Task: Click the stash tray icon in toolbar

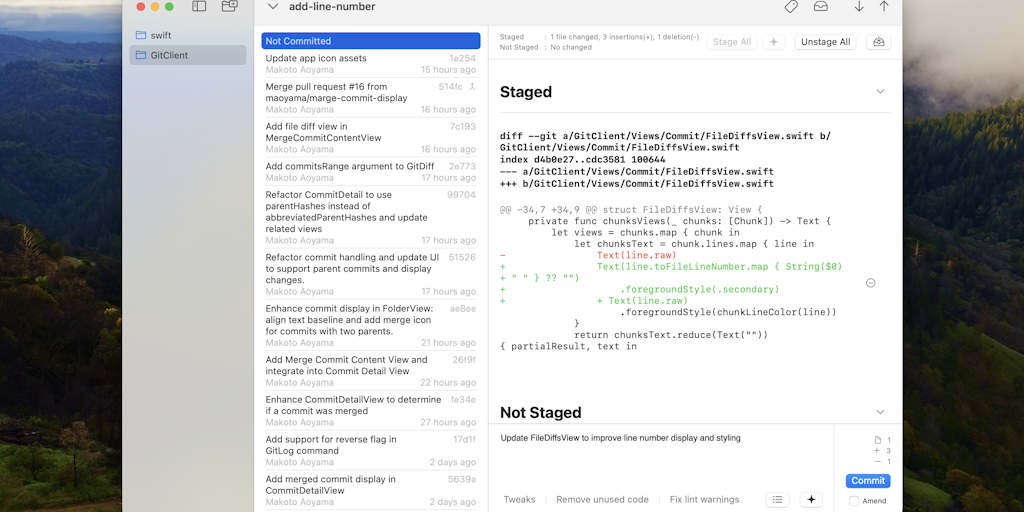Action: (821, 6)
